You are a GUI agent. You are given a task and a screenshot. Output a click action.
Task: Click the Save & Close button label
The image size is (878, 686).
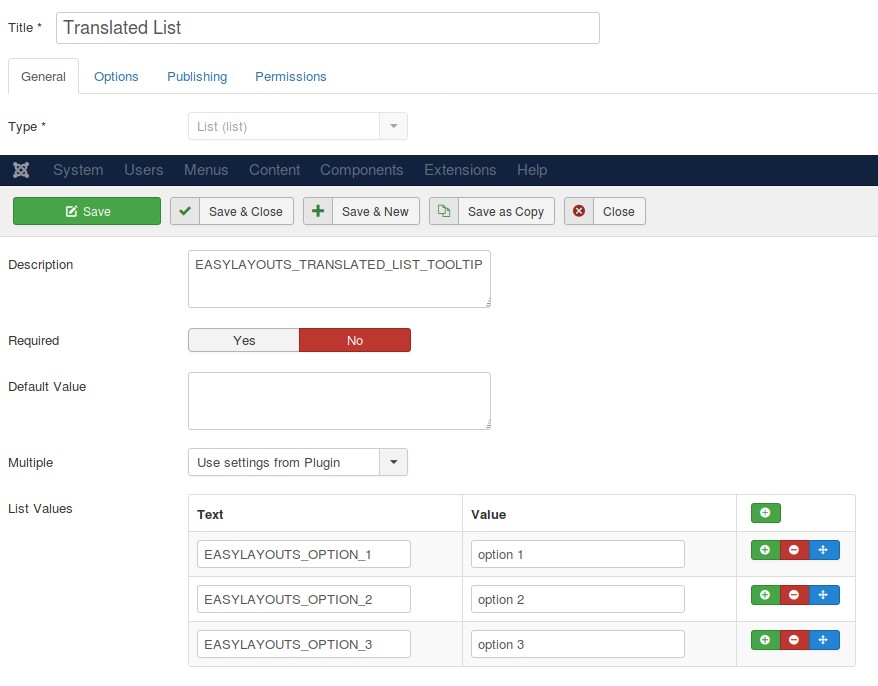pyautogui.click(x=246, y=212)
